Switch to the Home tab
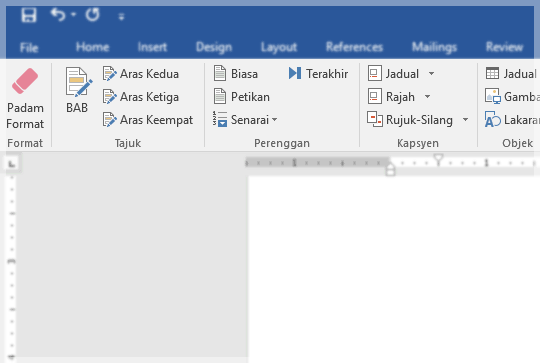 [92, 47]
